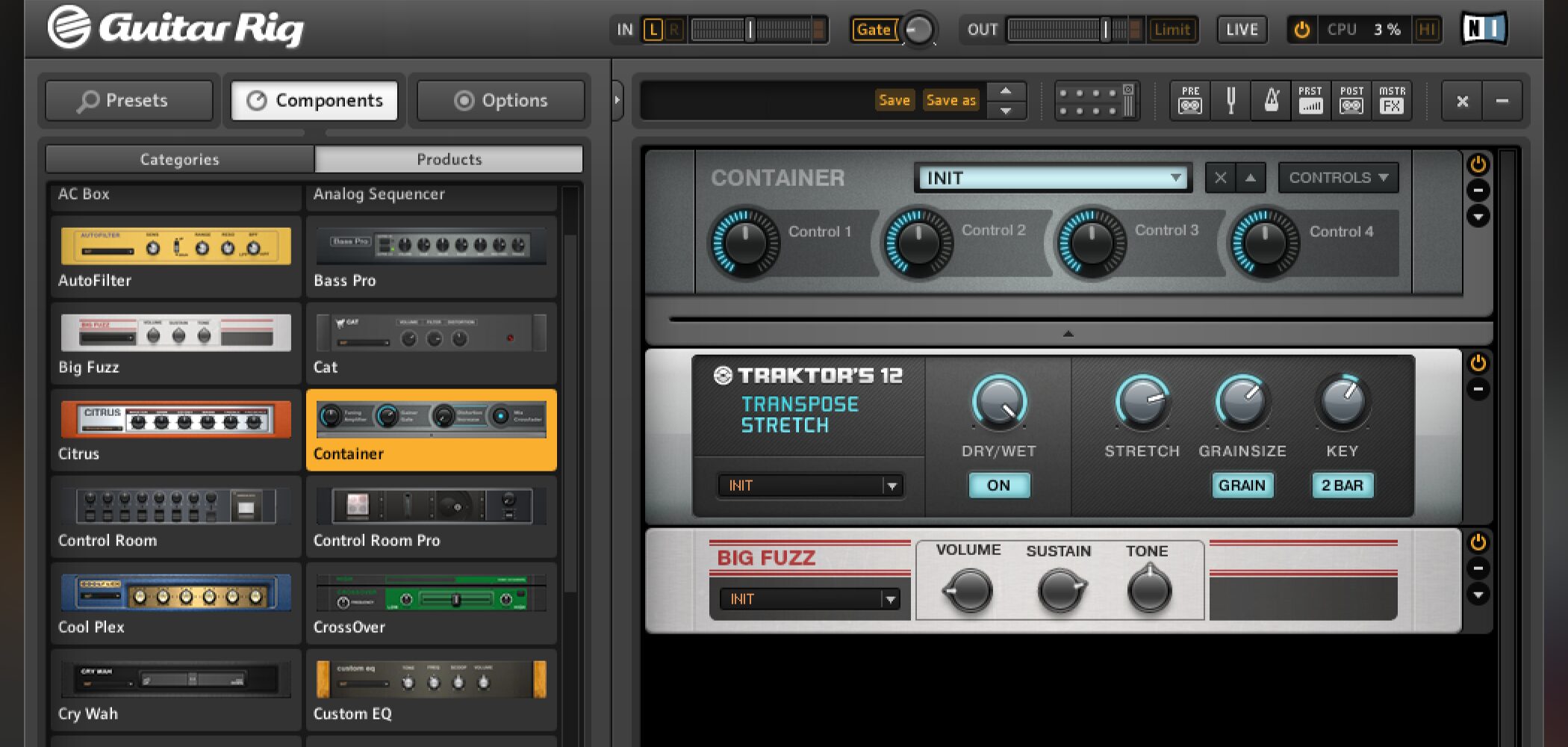Change the 2 BAR key selector
This screenshot has height=747, width=1568.
[1343, 486]
